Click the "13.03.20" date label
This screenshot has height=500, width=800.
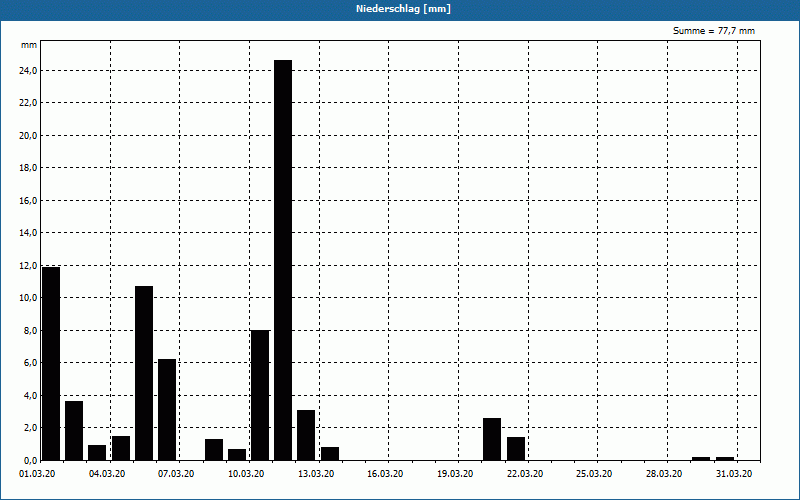(x=316, y=474)
